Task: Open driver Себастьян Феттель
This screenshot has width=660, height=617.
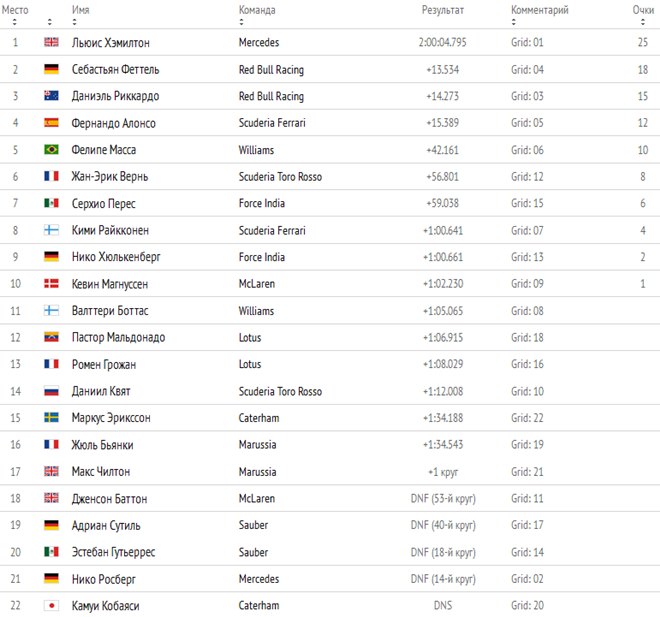Action: click(x=115, y=69)
